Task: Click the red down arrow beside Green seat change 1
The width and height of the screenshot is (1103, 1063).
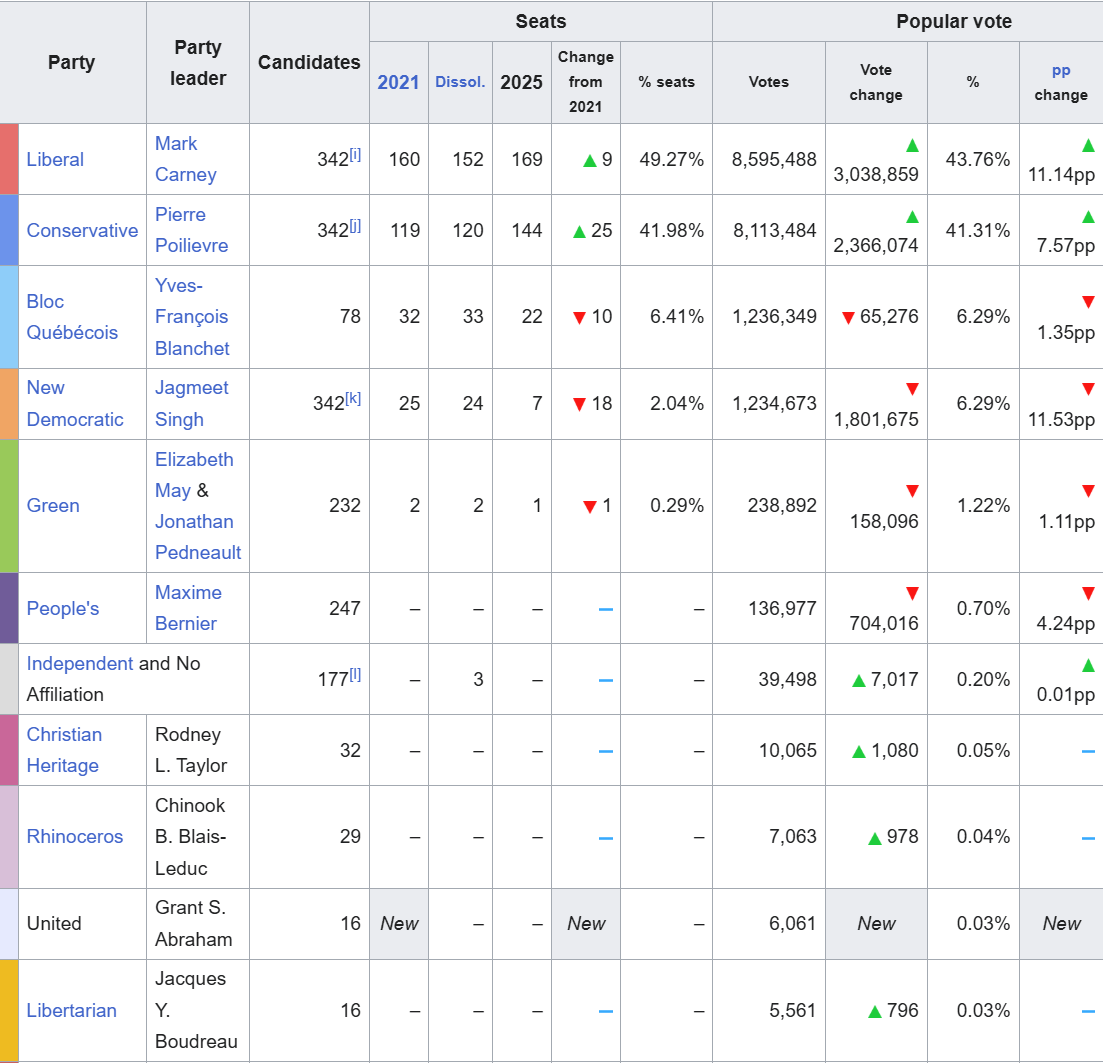Action: coord(590,507)
